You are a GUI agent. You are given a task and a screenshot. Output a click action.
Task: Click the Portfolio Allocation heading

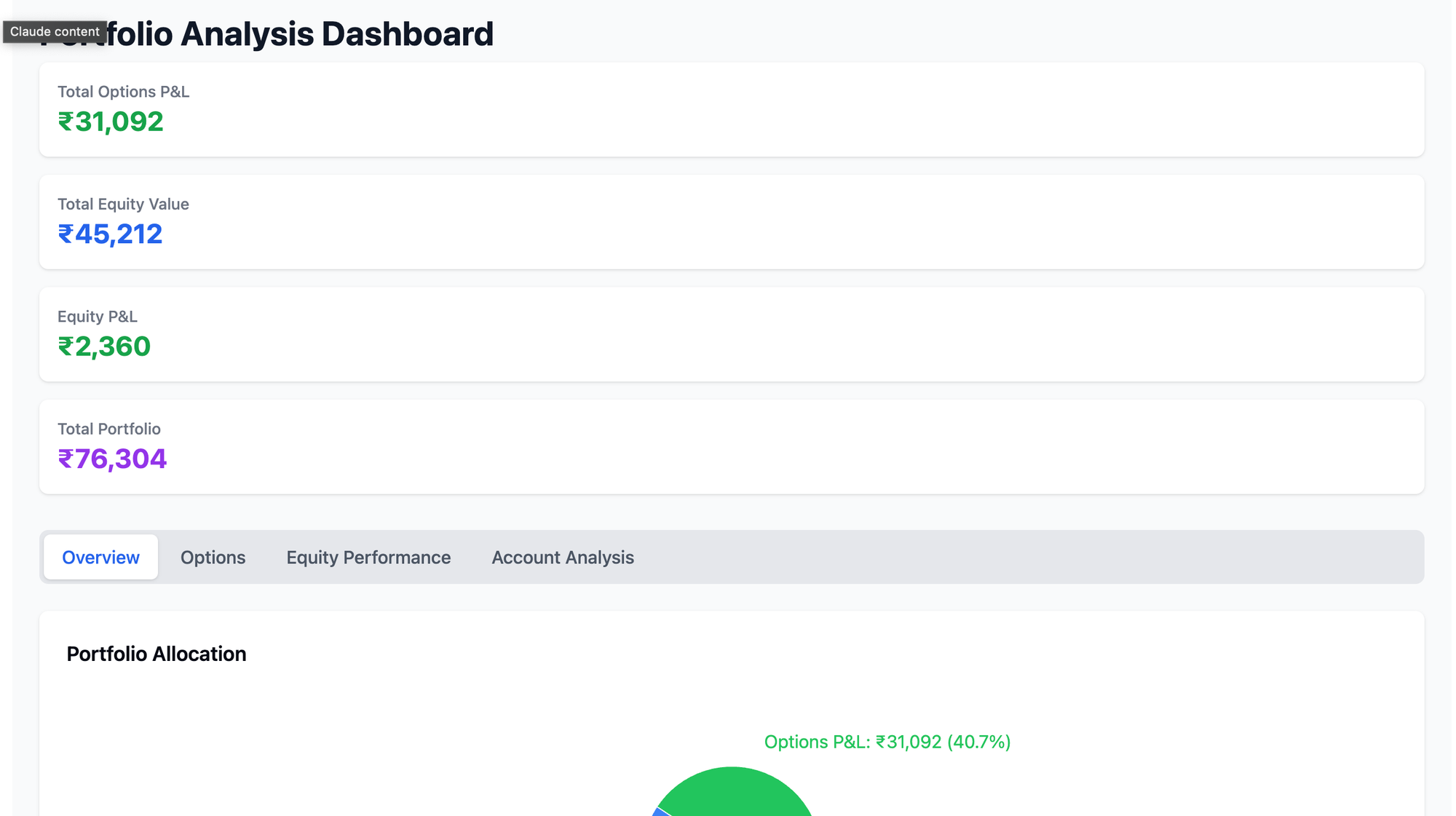tap(157, 654)
